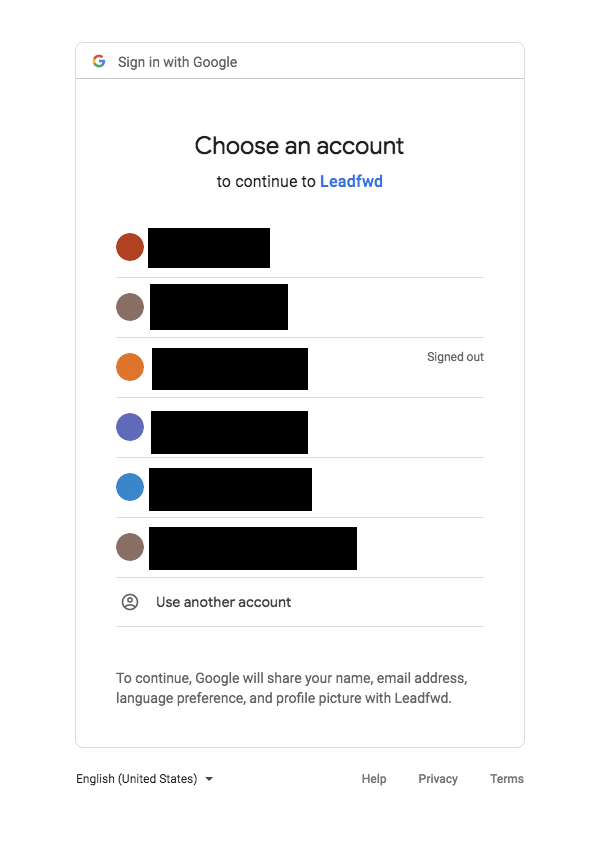Choose the account with blue avatar
Screen dimensions: 597x854
coord(300,487)
